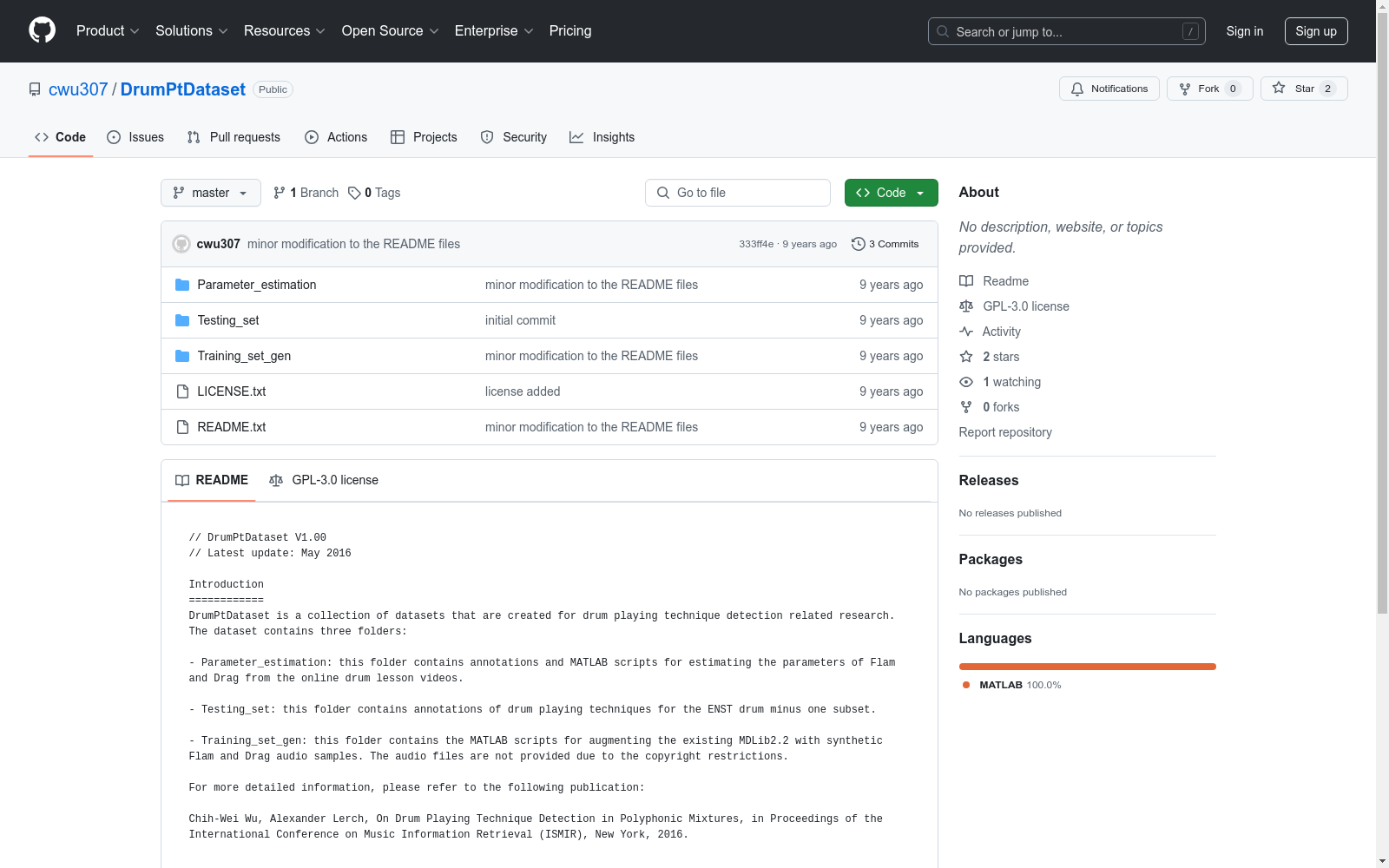This screenshot has height=868, width=1389.
Task: Click the 'initial commit' message
Action: [x=520, y=320]
